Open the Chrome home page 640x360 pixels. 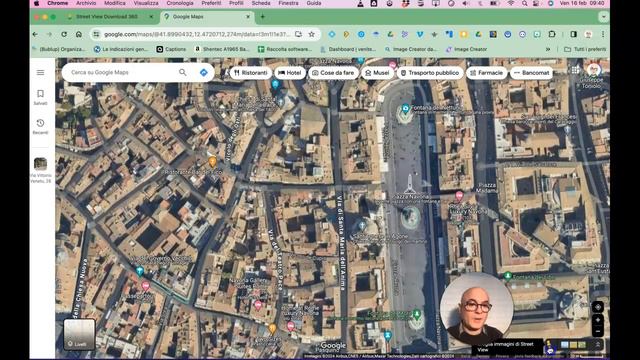[x=79, y=34]
